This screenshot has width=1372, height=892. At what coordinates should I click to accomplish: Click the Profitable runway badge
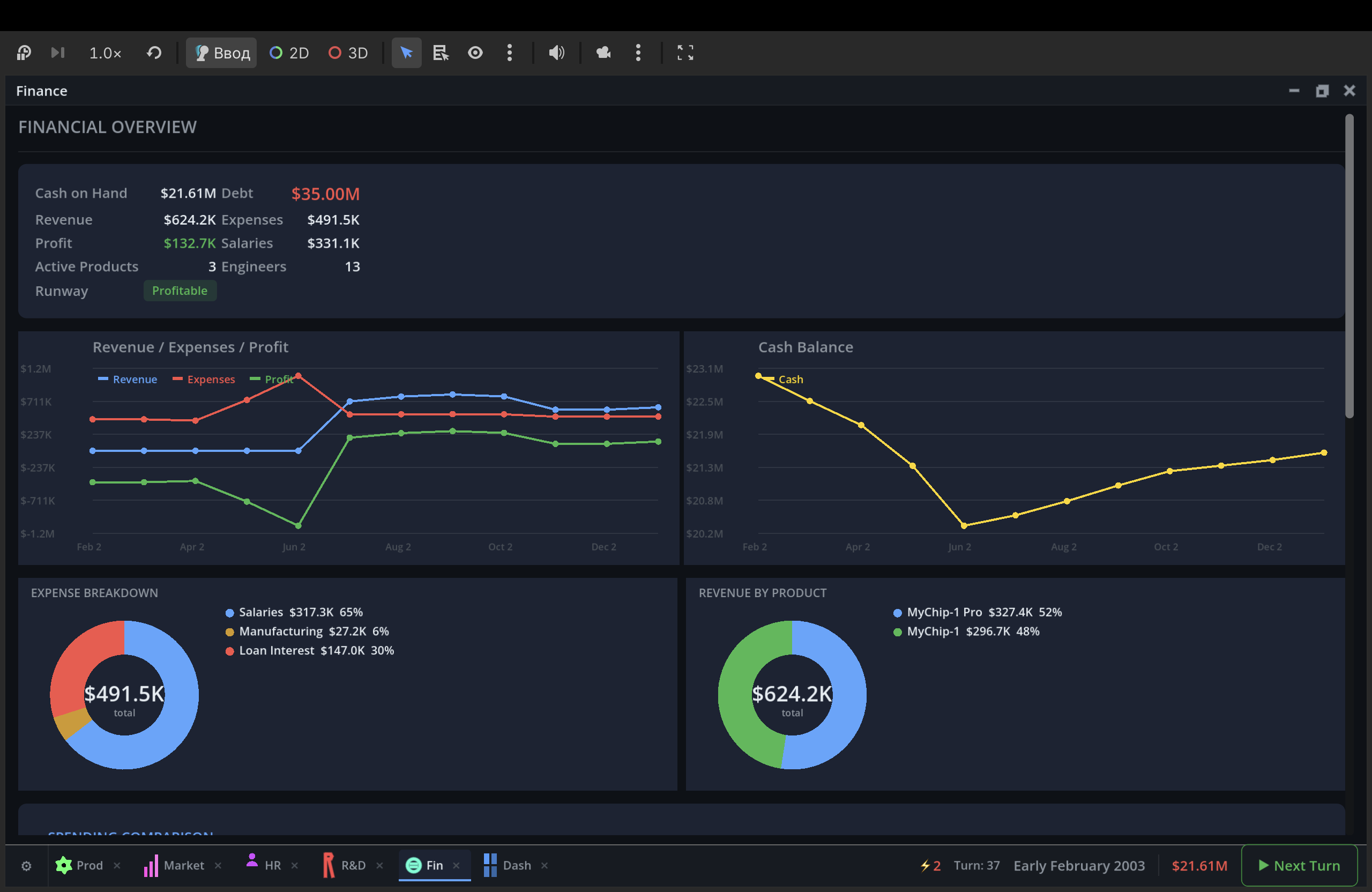(x=180, y=291)
